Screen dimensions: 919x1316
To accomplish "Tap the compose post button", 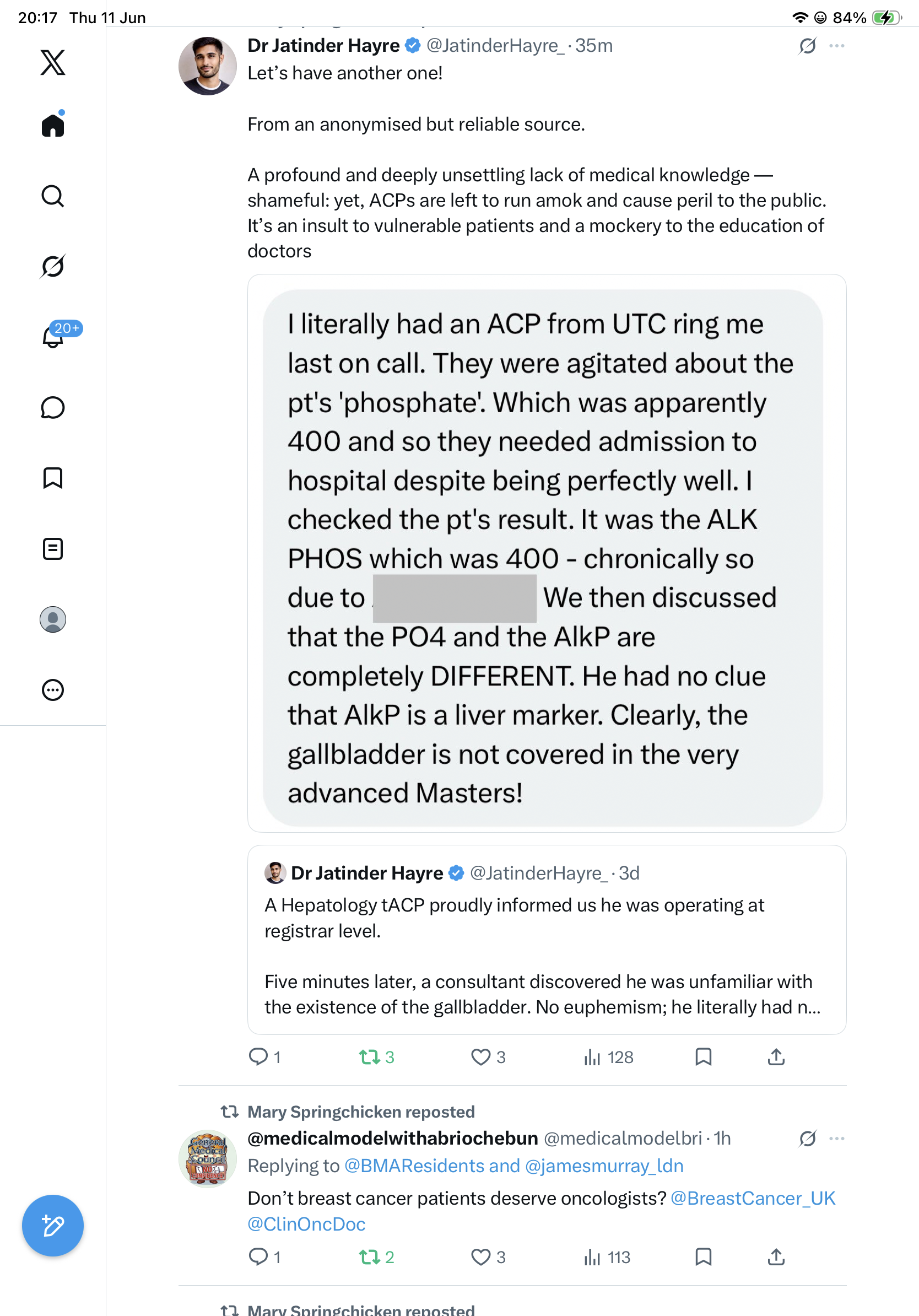I will click(x=53, y=1226).
